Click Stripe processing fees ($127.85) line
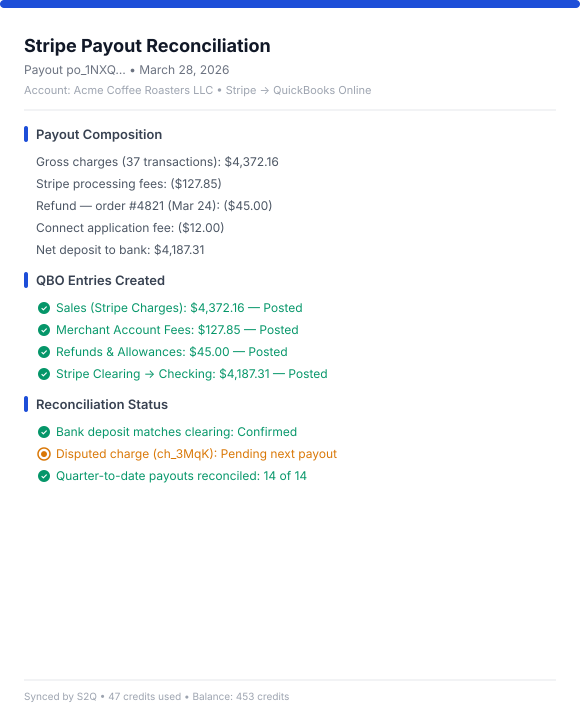580x720 pixels. tap(129, 184)
